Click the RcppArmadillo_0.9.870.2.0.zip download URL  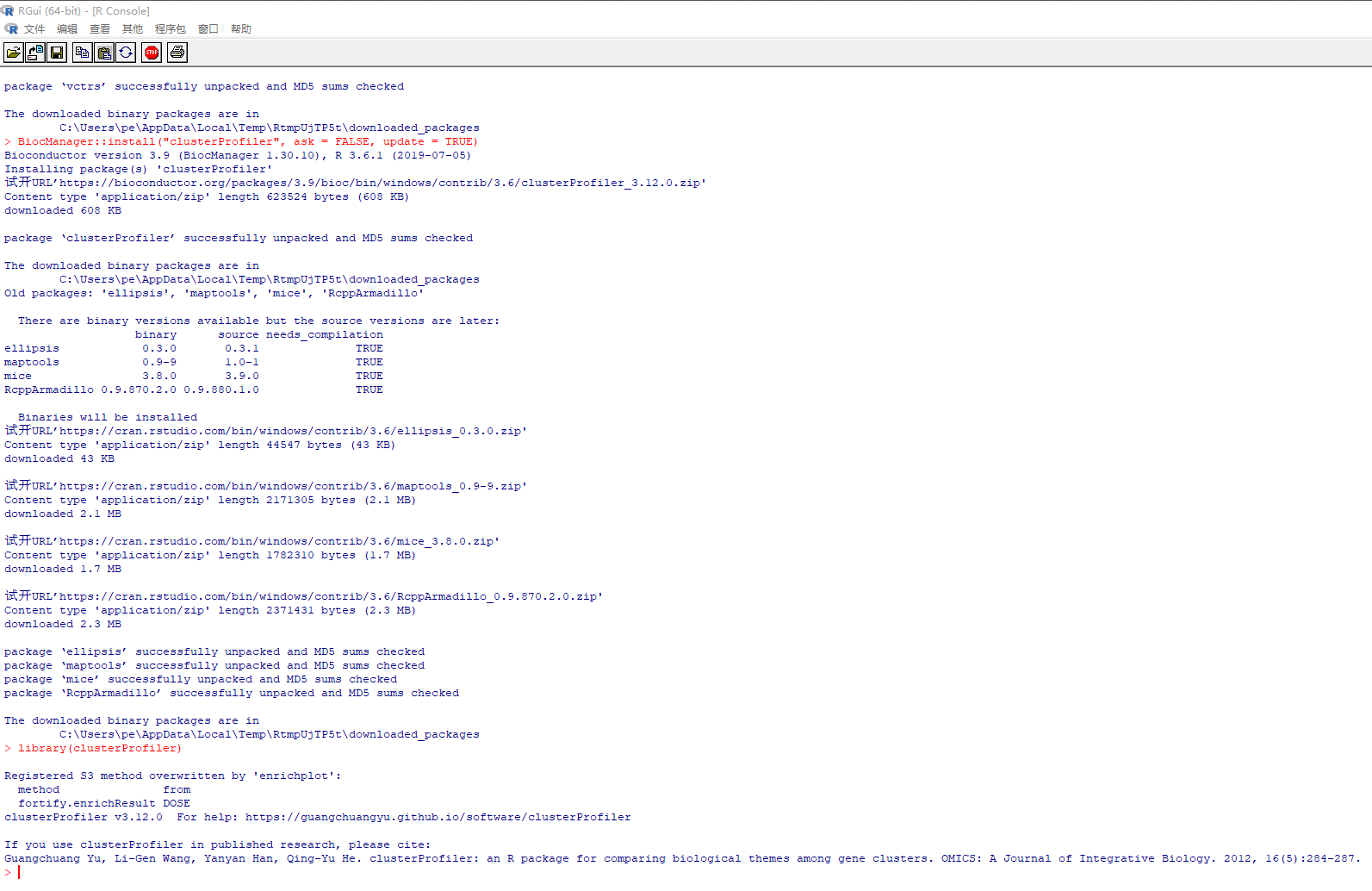pyautogui.click(x=331, y=596)
